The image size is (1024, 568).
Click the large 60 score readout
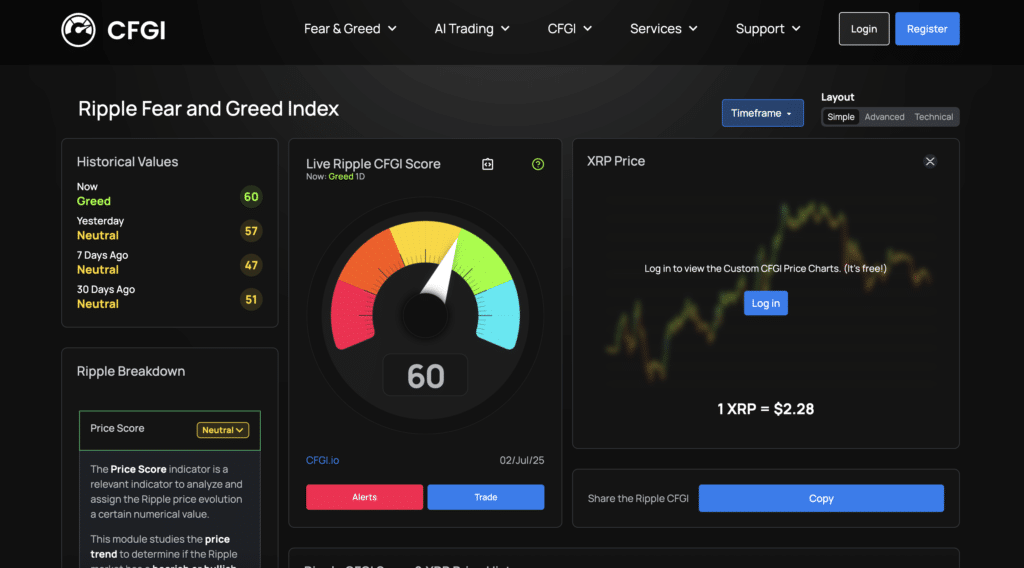425,375
